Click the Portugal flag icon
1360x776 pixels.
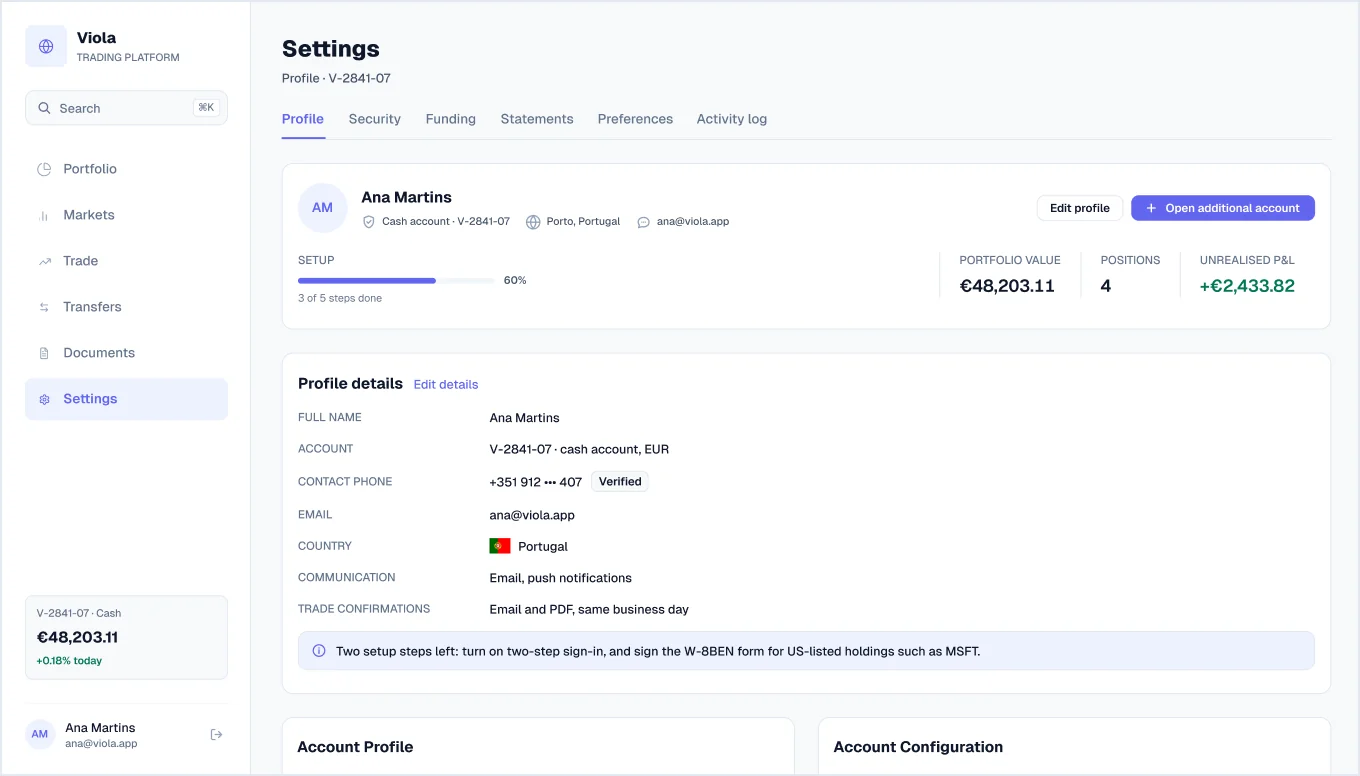[500, 546]
